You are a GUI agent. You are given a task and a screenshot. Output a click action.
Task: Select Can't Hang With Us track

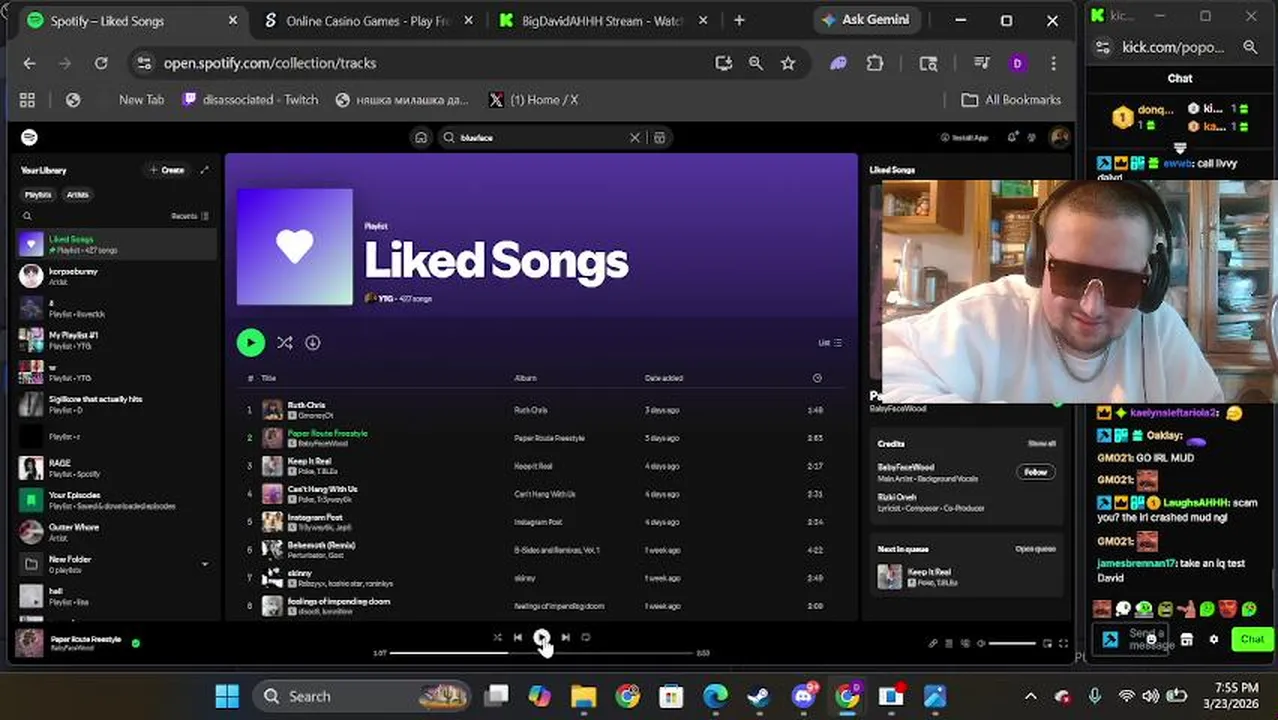tap(541, 494)
